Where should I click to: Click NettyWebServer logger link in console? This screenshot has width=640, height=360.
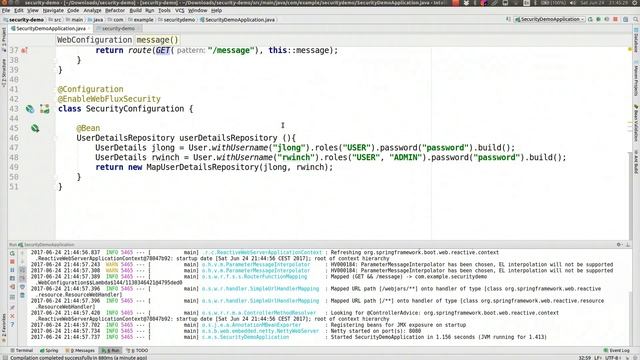[260, 331]
